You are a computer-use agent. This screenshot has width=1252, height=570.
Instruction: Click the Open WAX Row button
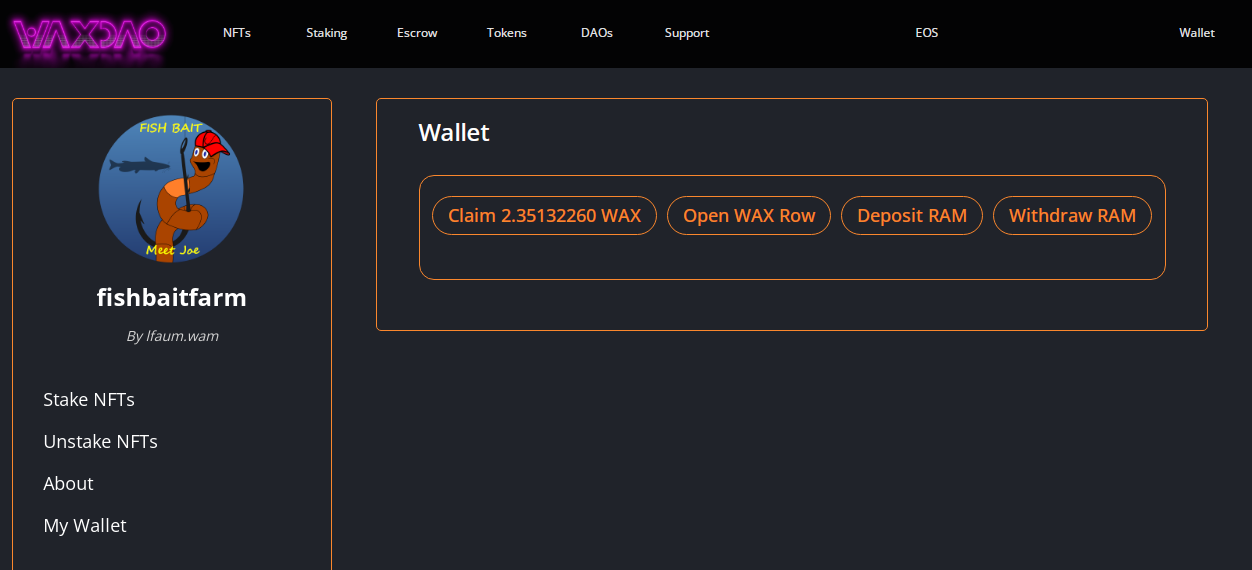(x=749, y=216)
